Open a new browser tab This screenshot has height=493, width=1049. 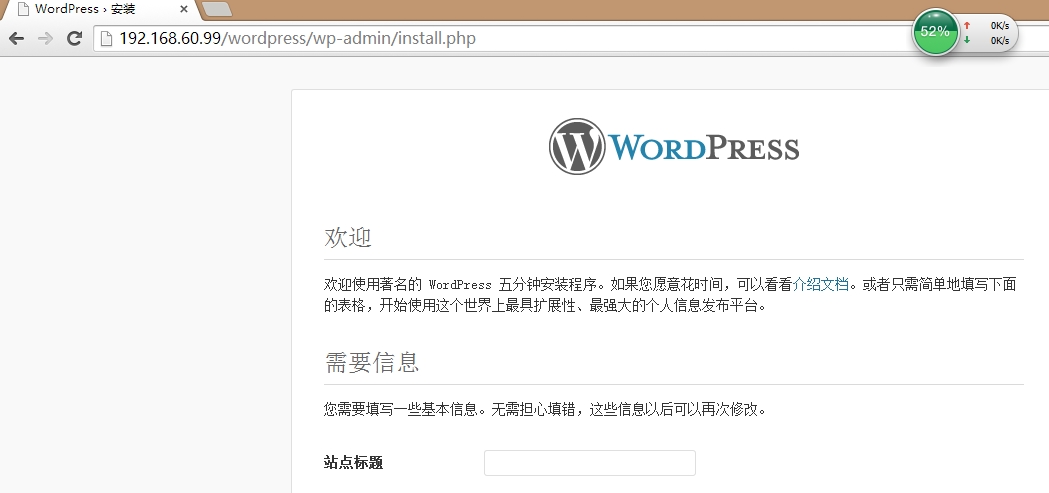(x=216, y=9)
